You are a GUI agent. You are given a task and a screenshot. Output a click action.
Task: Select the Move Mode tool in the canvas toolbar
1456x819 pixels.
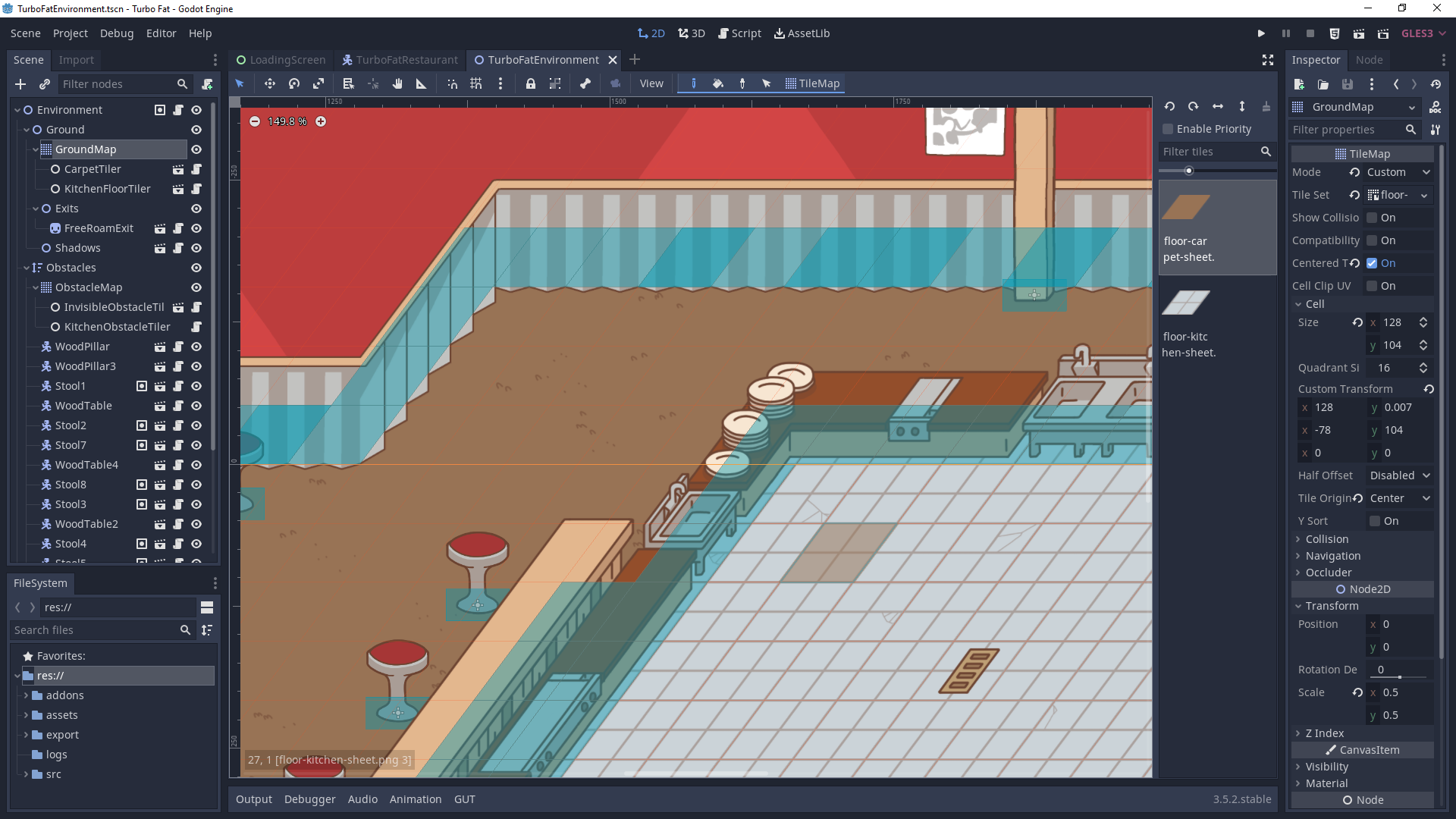[270, 83]
